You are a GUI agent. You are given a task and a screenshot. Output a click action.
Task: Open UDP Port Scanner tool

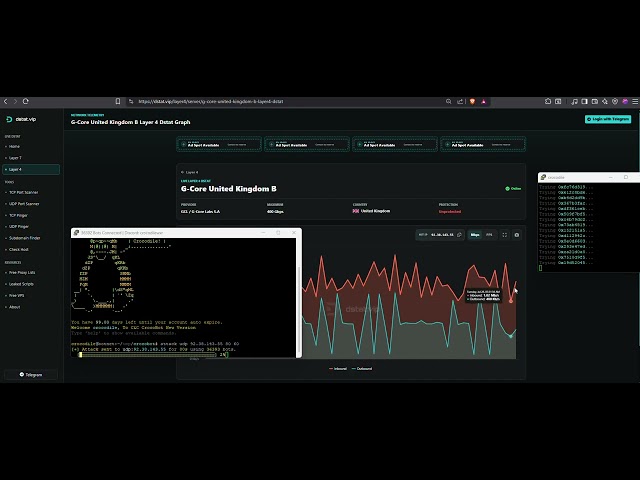pyautogui.click(x=24, y=204)
